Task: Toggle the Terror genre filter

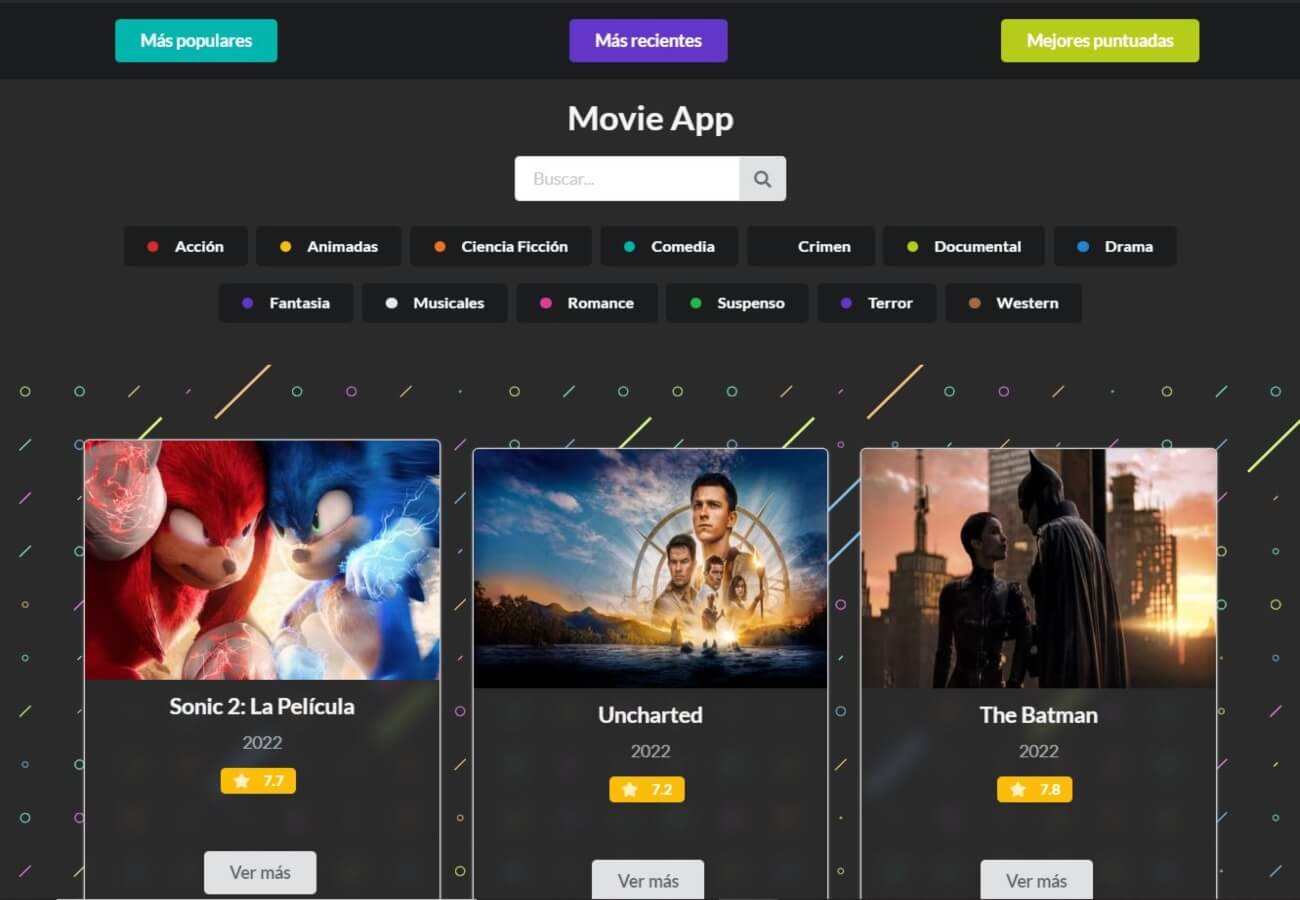Action: coord(877,303)
